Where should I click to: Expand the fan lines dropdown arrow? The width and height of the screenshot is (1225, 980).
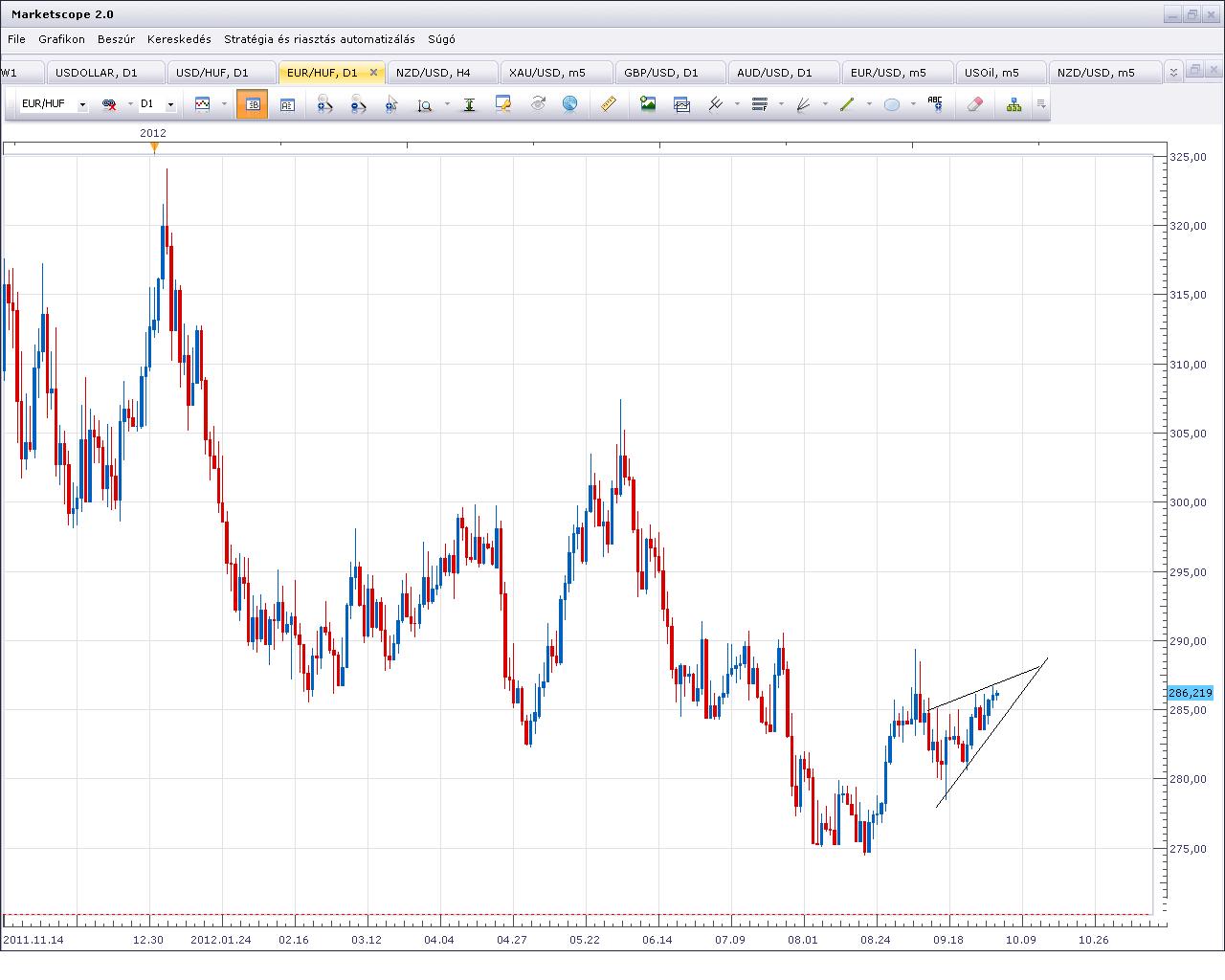point(825,104)
